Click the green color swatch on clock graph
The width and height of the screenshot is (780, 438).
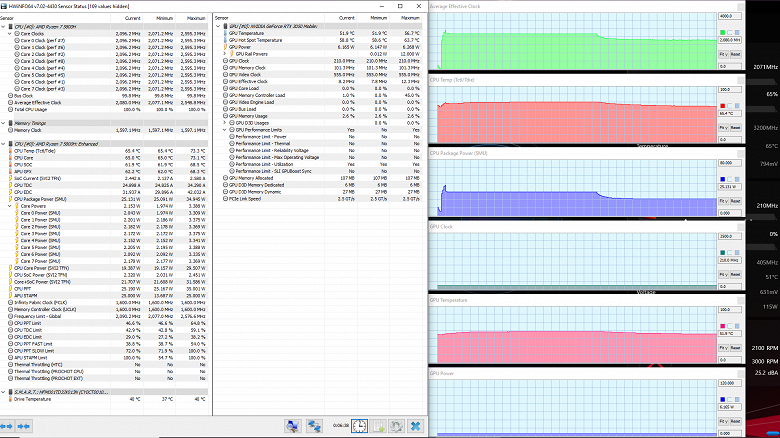724,32
